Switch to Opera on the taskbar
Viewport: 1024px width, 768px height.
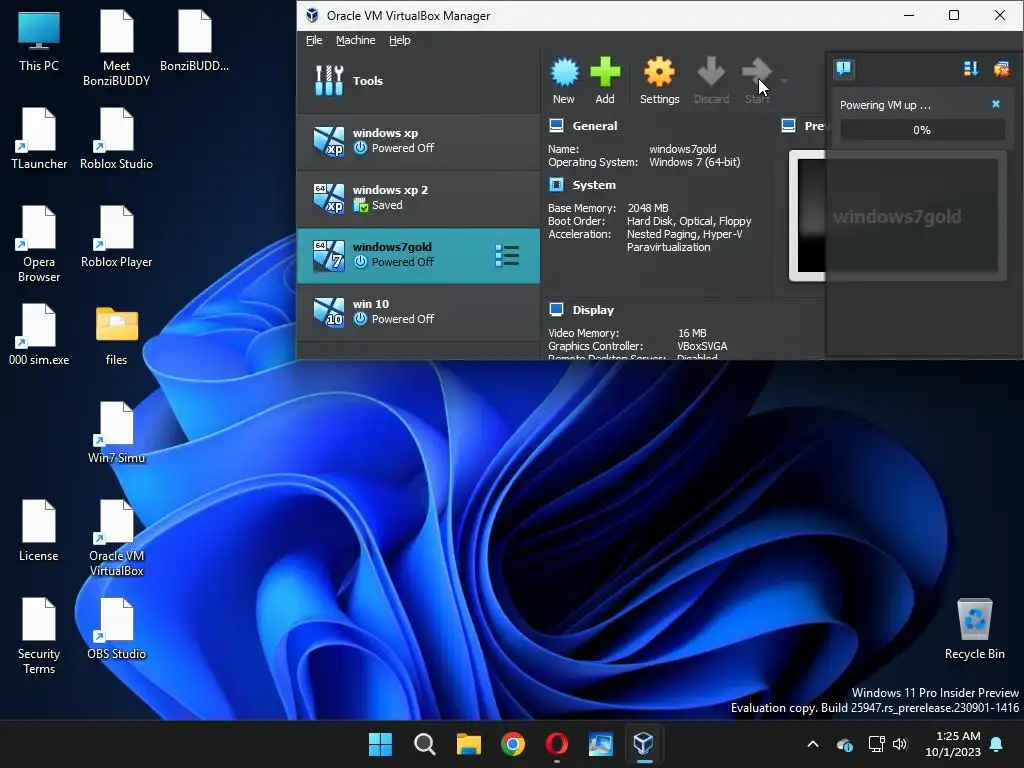(x=556, y=744)
